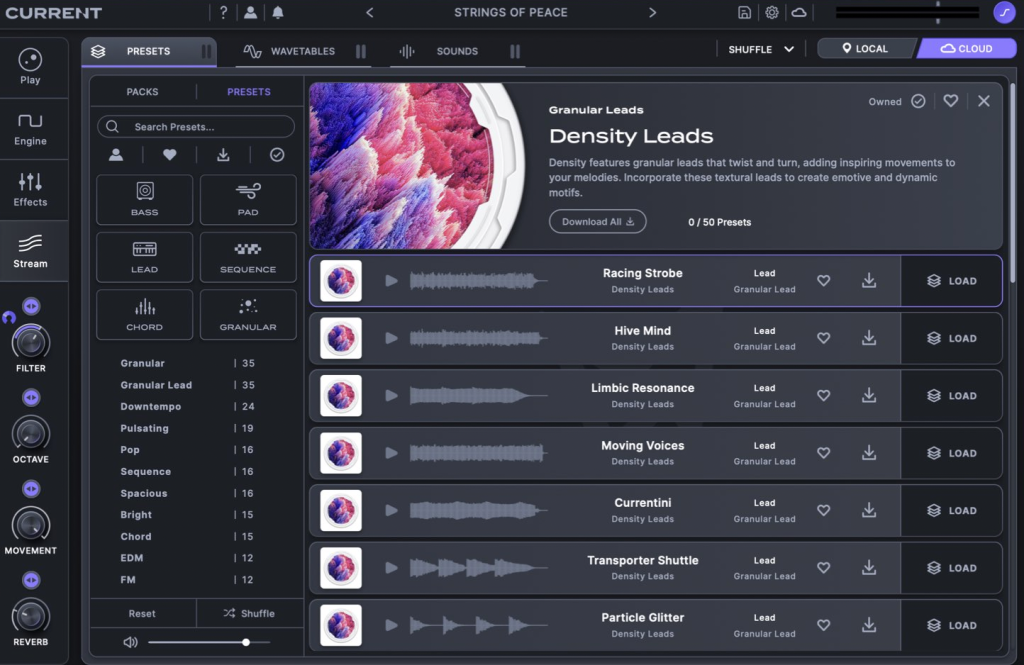The image size is (1024, 665).
Task: Expand the Shuffle dropdown
Action: 761,49
